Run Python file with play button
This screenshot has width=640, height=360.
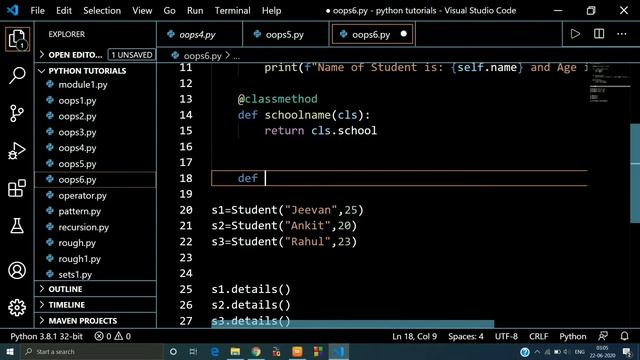click(x=575, y=34)
